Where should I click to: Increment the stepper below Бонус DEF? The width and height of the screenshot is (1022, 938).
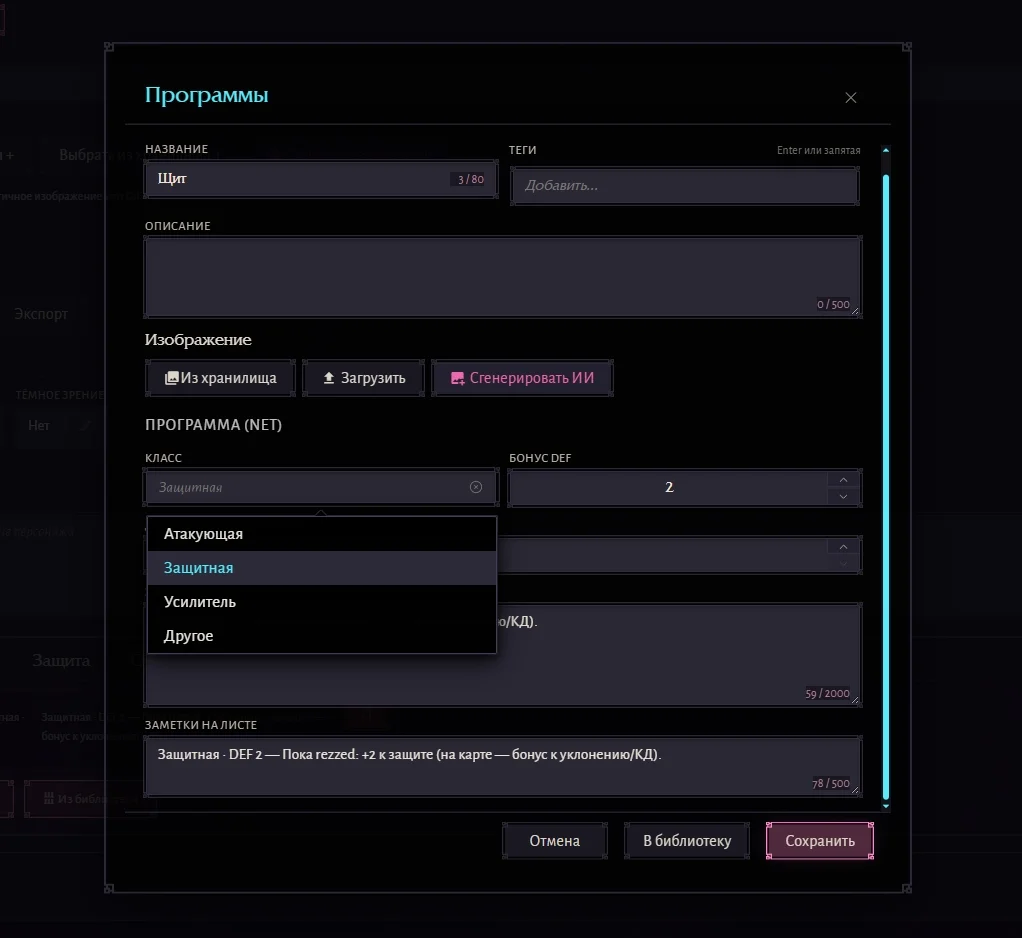point(843,547)
